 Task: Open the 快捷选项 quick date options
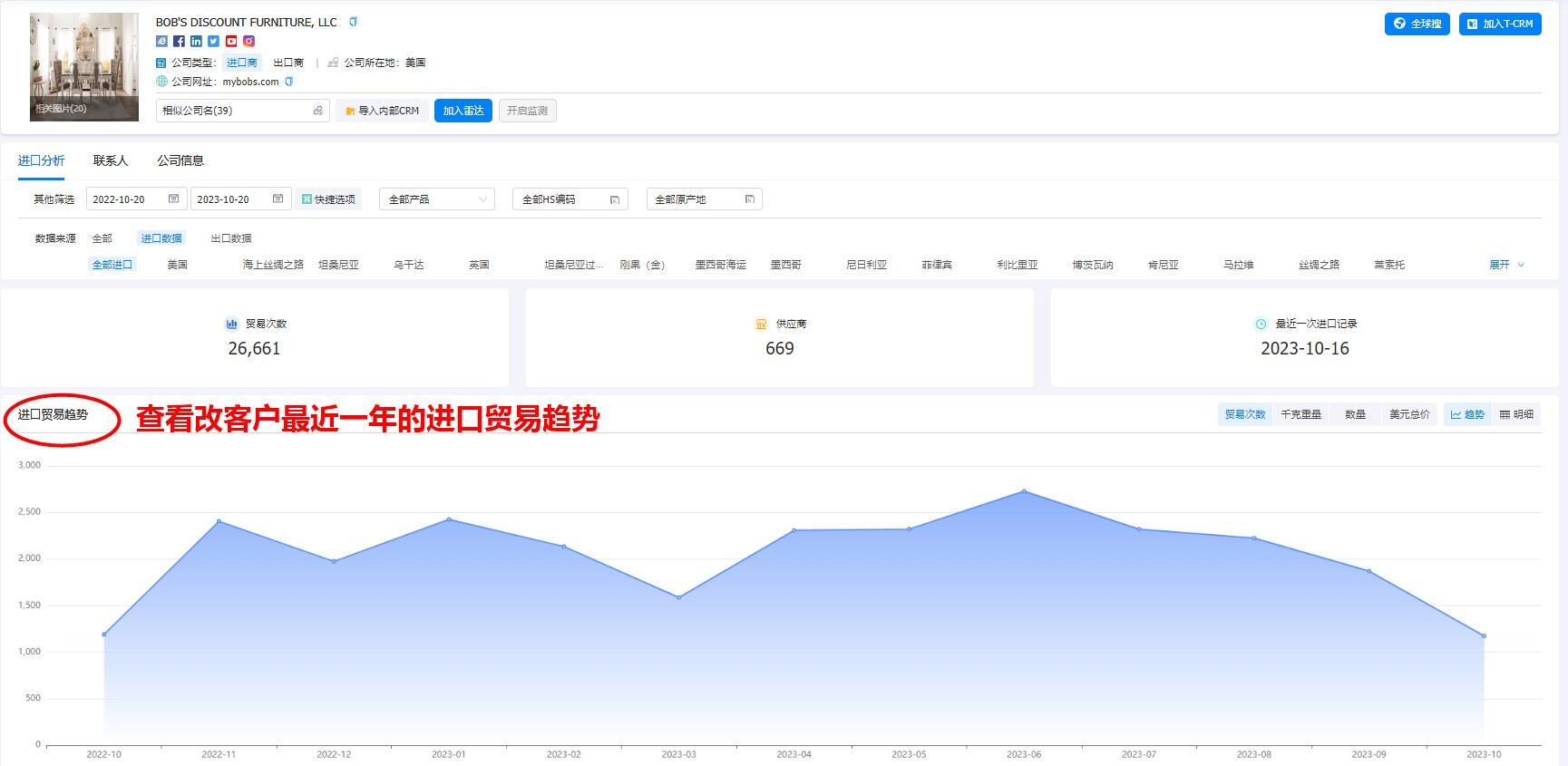[x=328, y=199]
